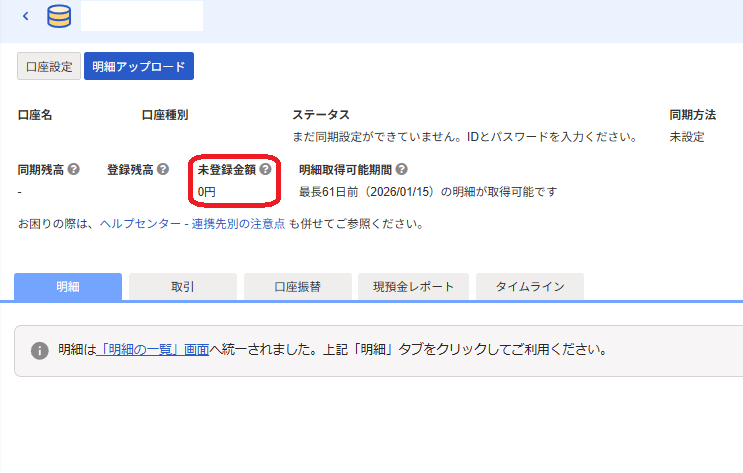Click help icon beside 明細取得可能期間
Screen dimensions: 743x473
click(401, 170)
